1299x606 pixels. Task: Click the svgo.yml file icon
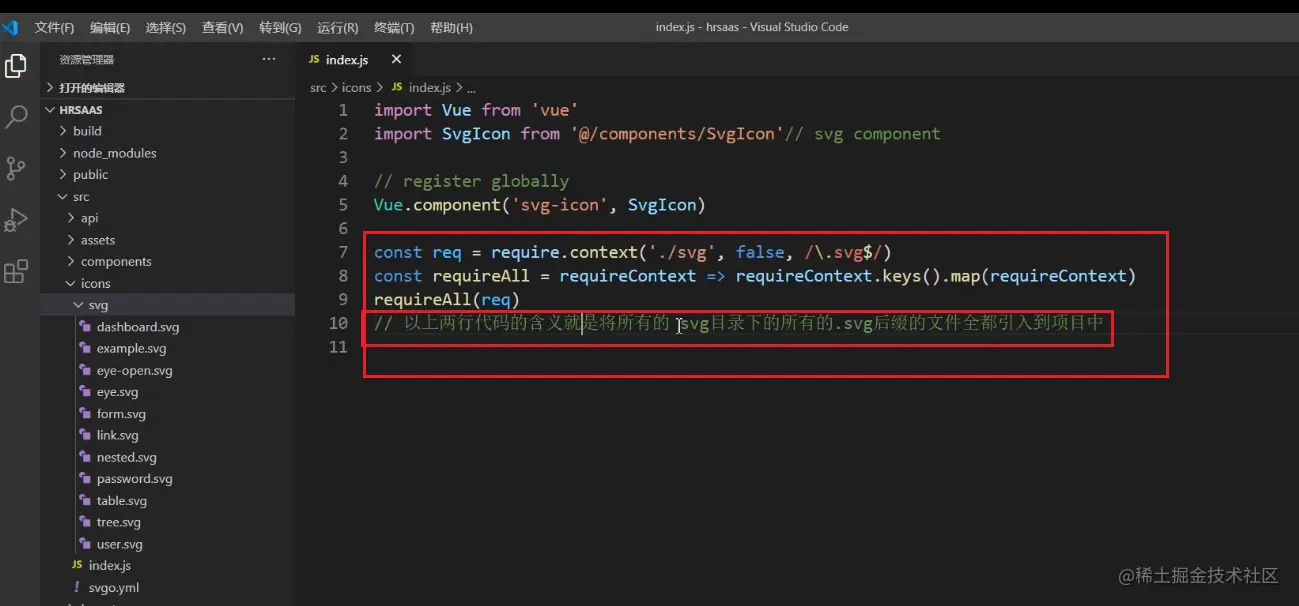pos(77,588)
